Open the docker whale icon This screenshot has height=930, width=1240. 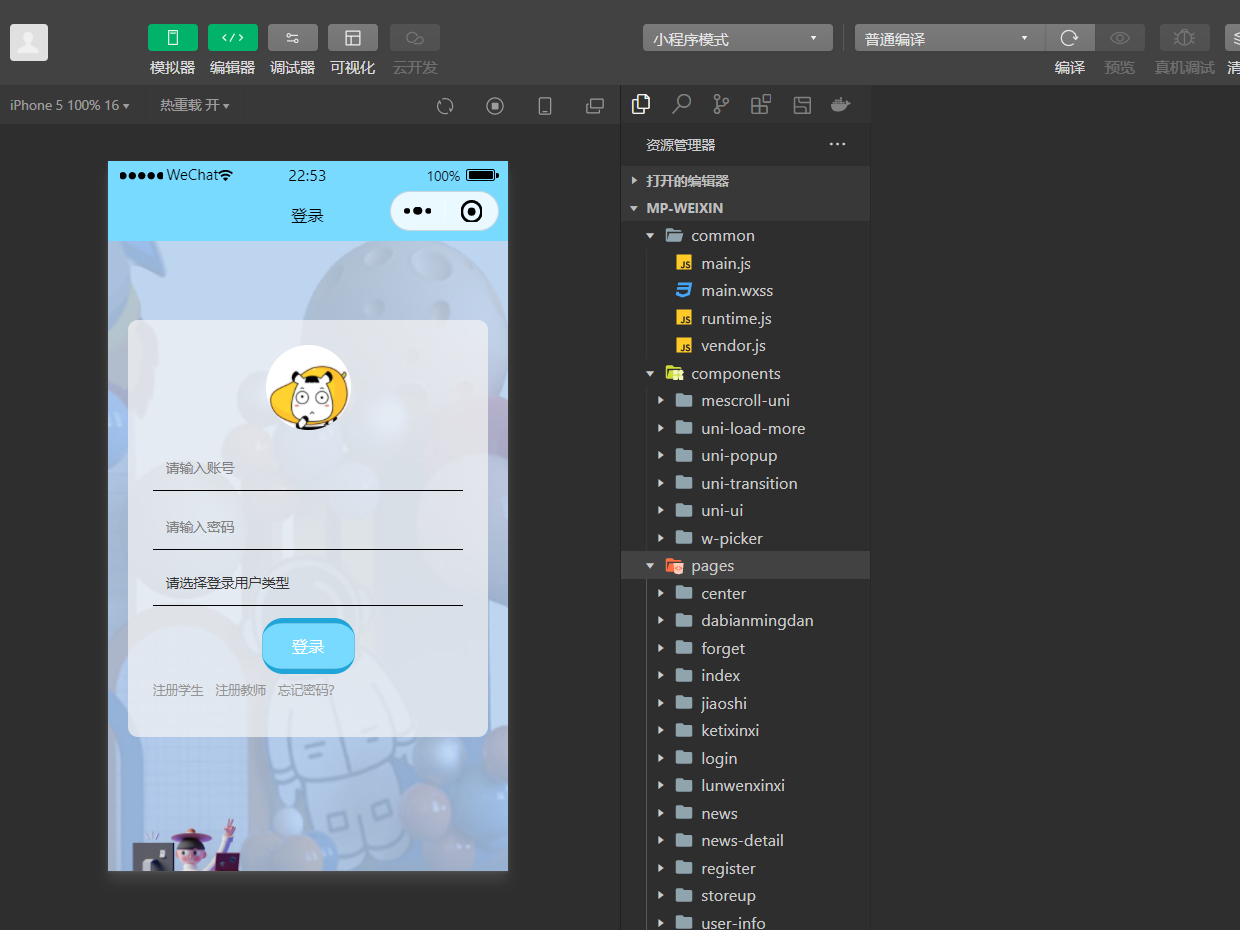click(x=841, y=104)
